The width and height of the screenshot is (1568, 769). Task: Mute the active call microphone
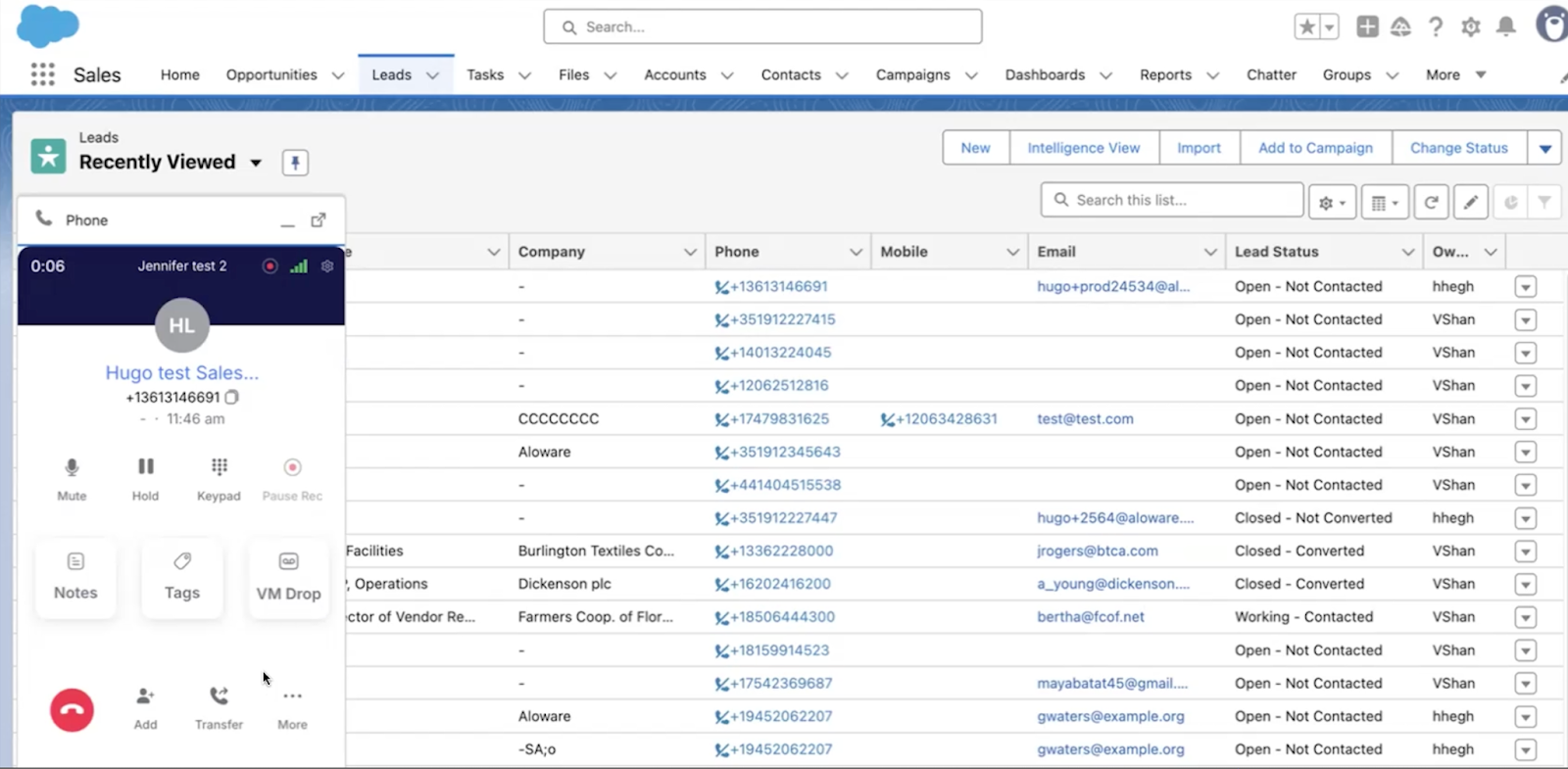72,478
